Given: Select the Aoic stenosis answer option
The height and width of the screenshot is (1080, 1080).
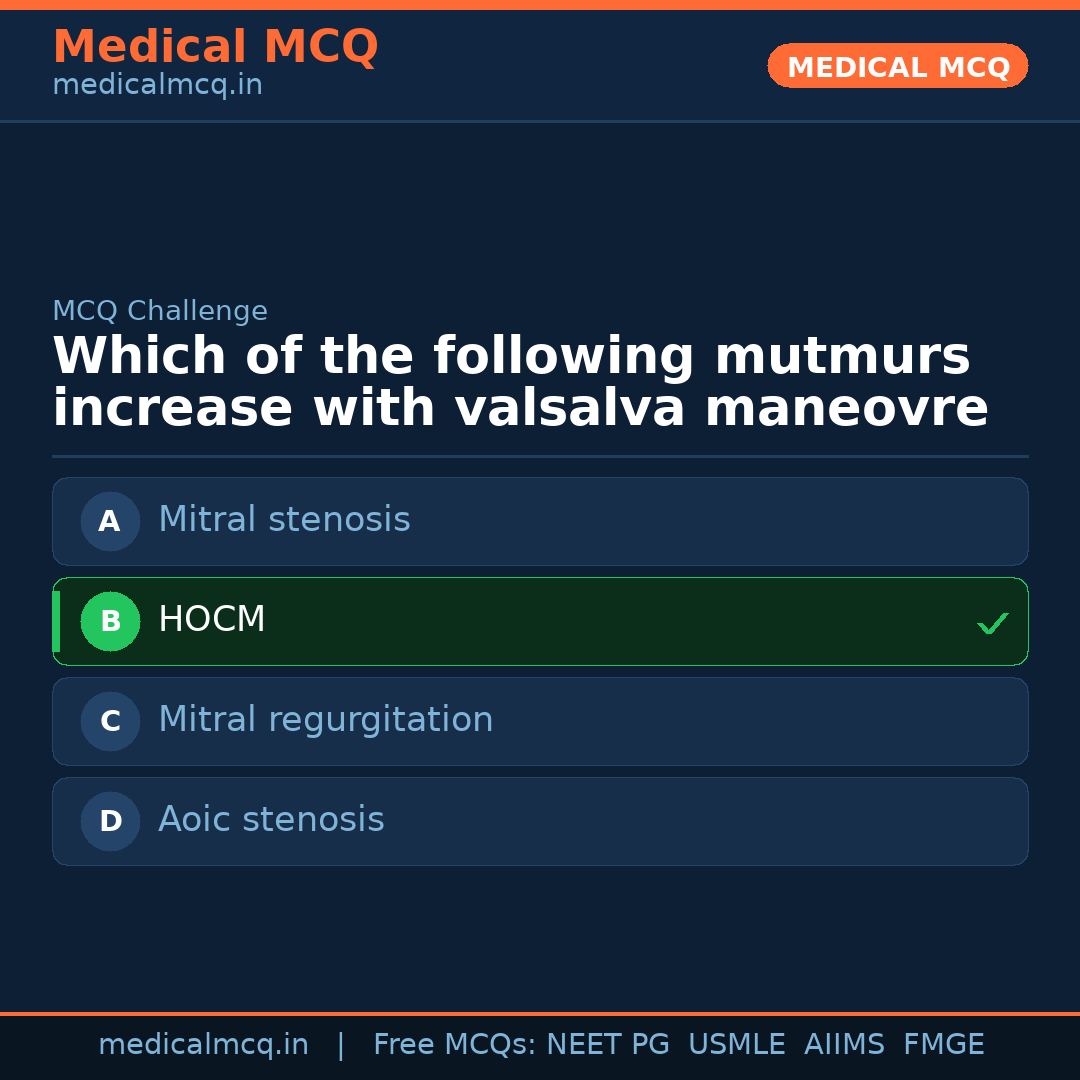Looking at the screenshot, I should coord(540,821).
